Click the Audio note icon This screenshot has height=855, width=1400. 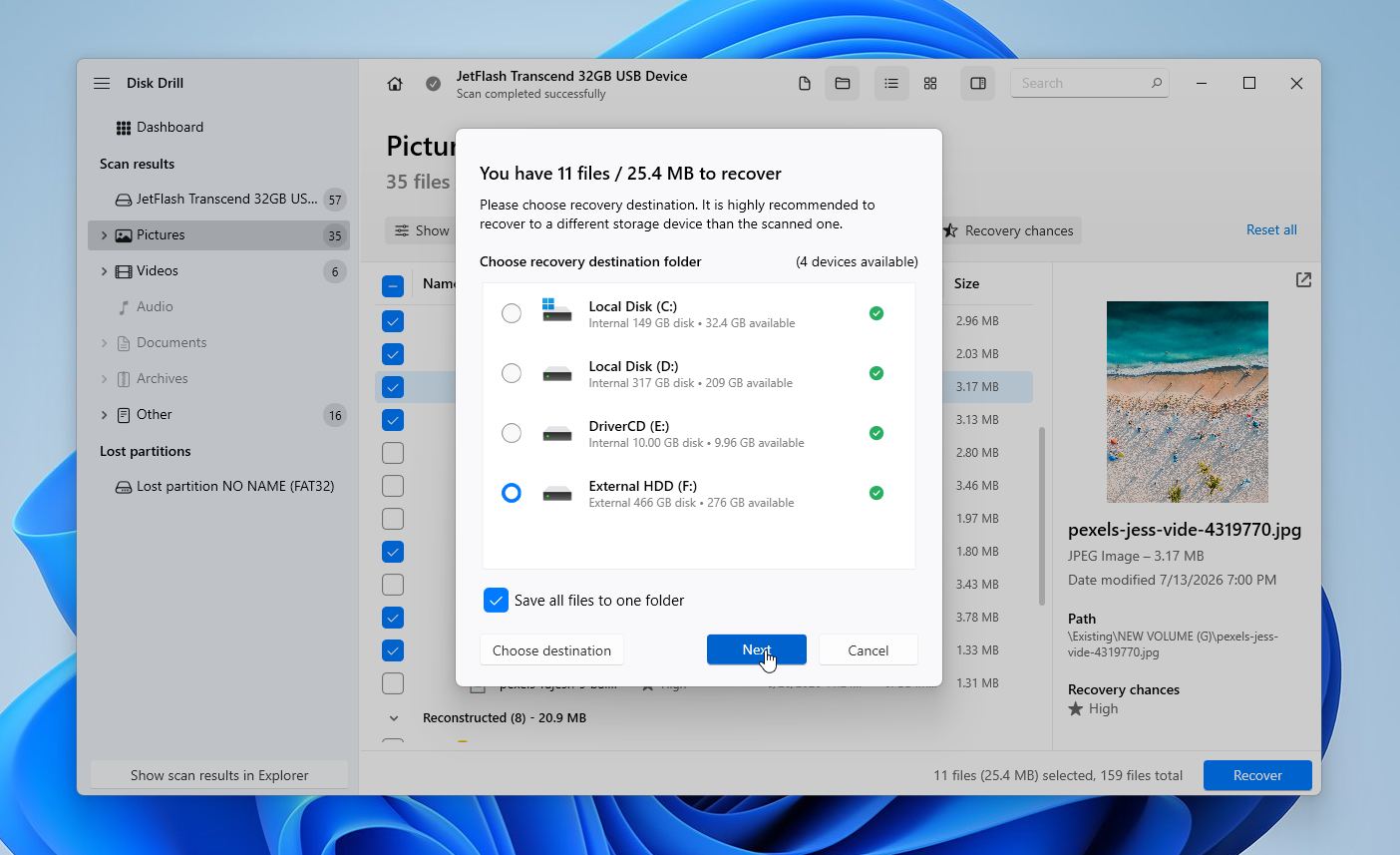[124, 307]
